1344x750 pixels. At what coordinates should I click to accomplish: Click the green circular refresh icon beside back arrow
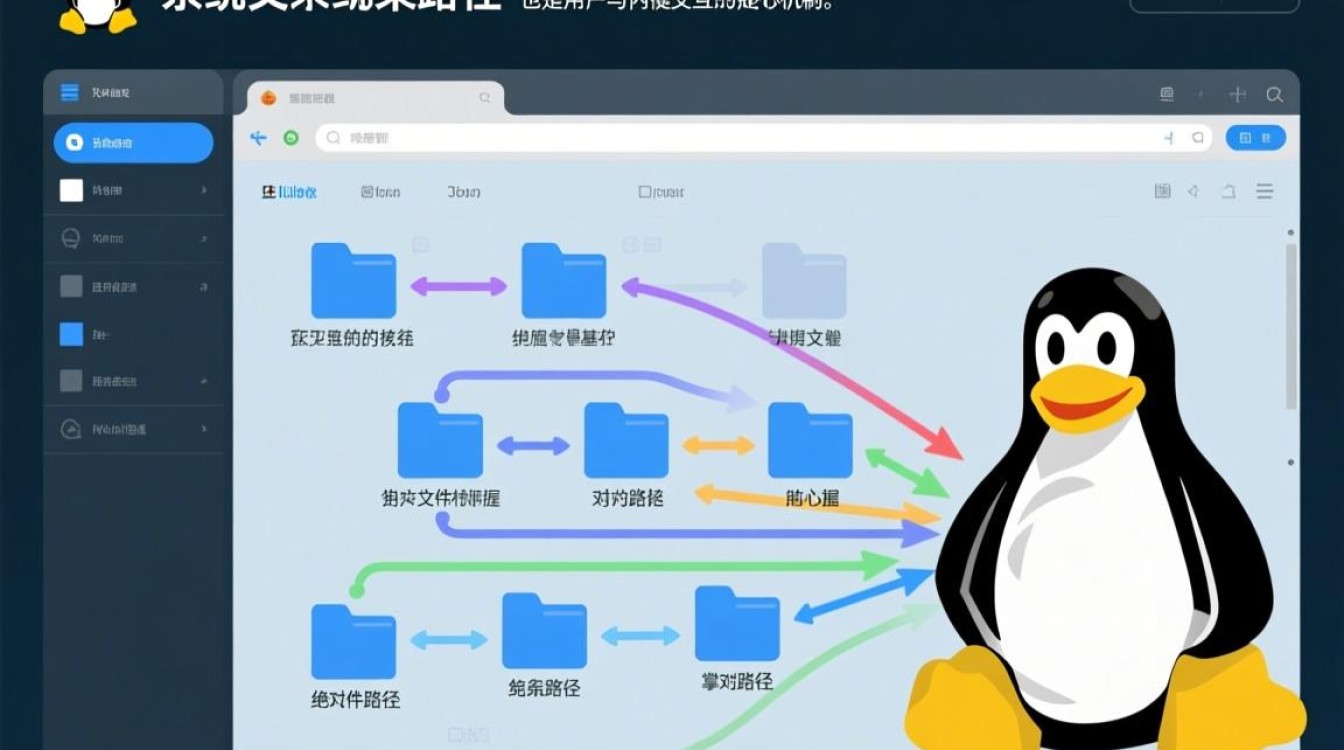291,137
